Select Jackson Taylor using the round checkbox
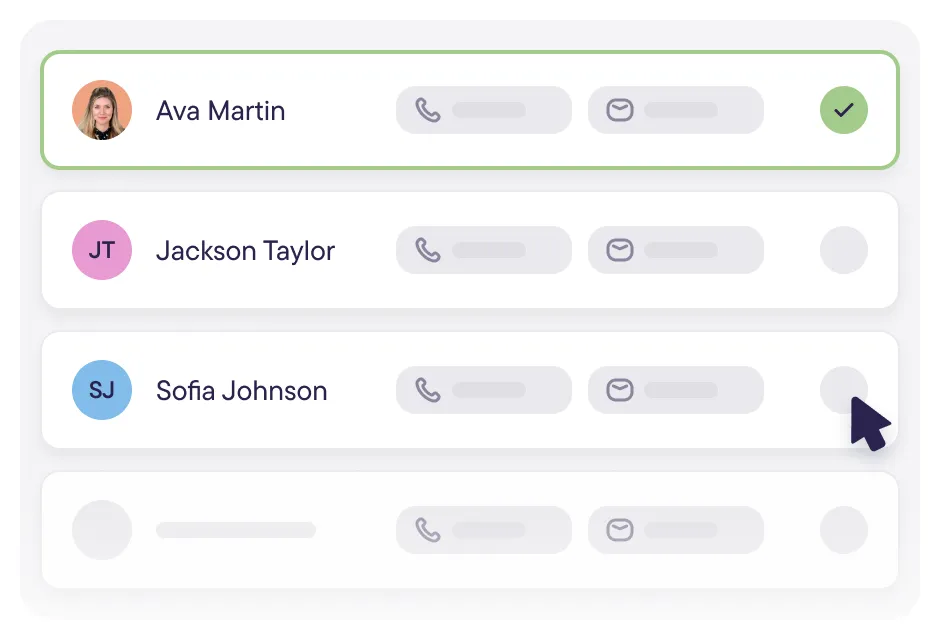The image size is (940, 640). (843, 250)
